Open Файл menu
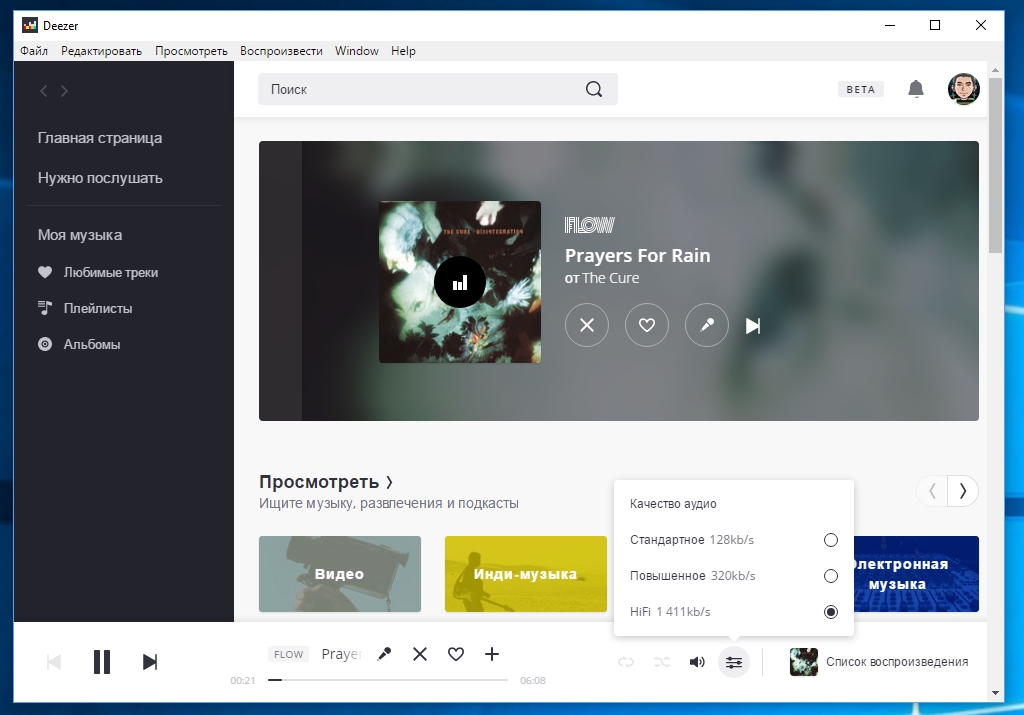Image resolution: width=1024 pixels, height=715 pixels. [34, 51]
